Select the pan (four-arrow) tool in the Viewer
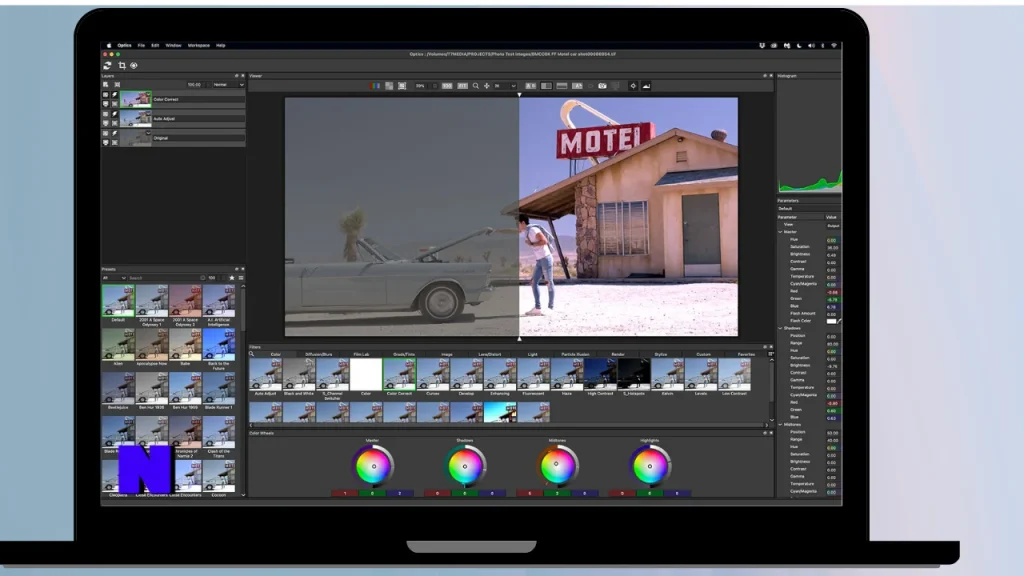Screen dimensions: 1024x576 [487, 86]
